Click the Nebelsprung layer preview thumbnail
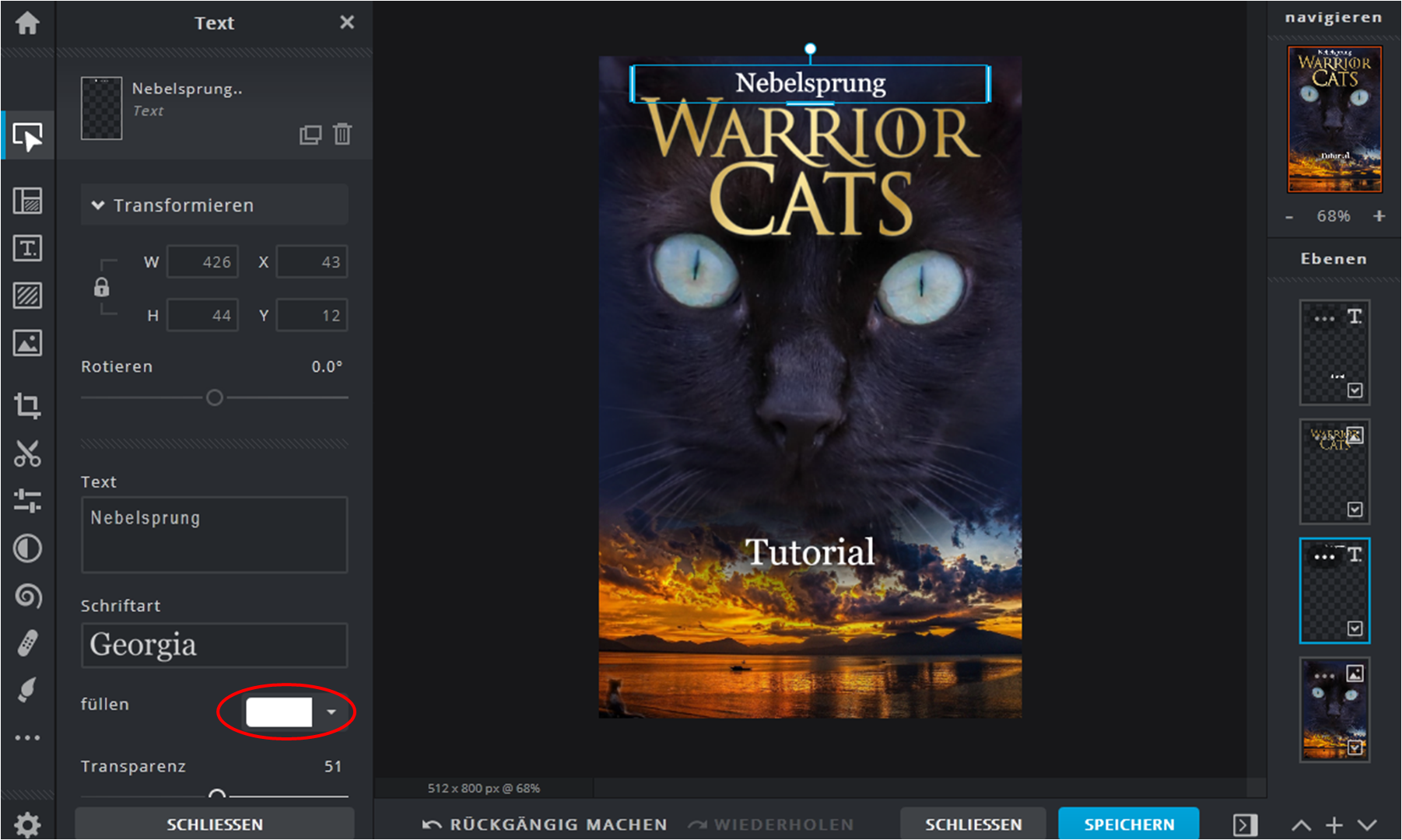Screen dimensions: 1402x840 (101, 108)
